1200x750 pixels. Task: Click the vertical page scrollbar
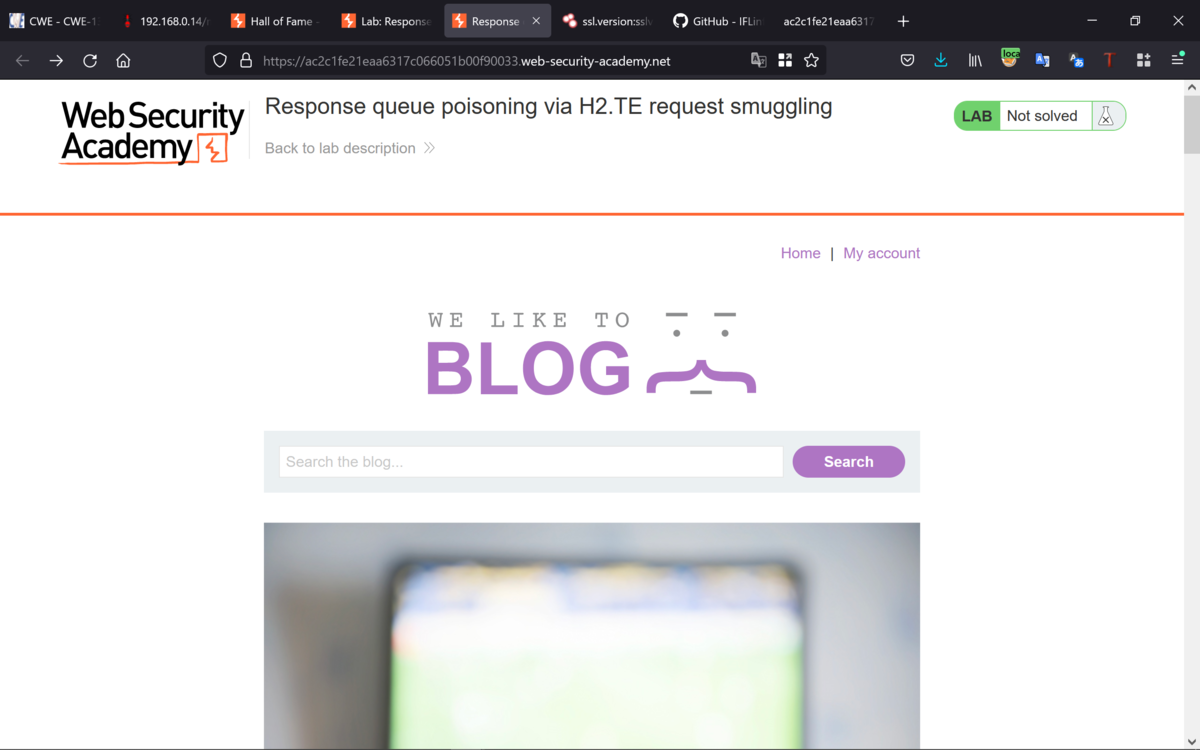tap(1191, 415)
